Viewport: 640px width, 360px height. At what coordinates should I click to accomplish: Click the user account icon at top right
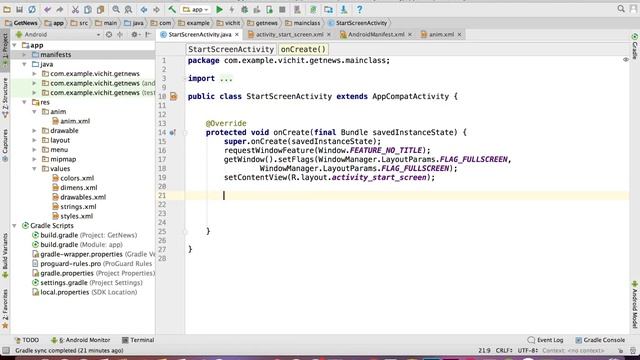pyautogui.click(x=633, y=9)
